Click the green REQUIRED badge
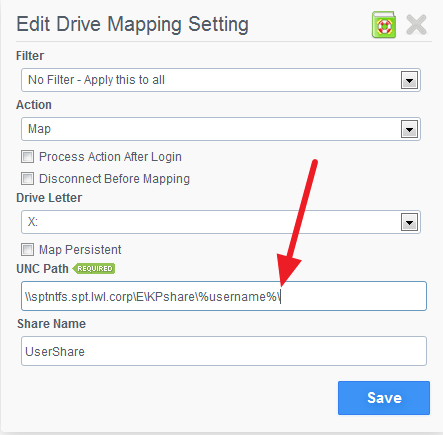 [x=94, y=268]
